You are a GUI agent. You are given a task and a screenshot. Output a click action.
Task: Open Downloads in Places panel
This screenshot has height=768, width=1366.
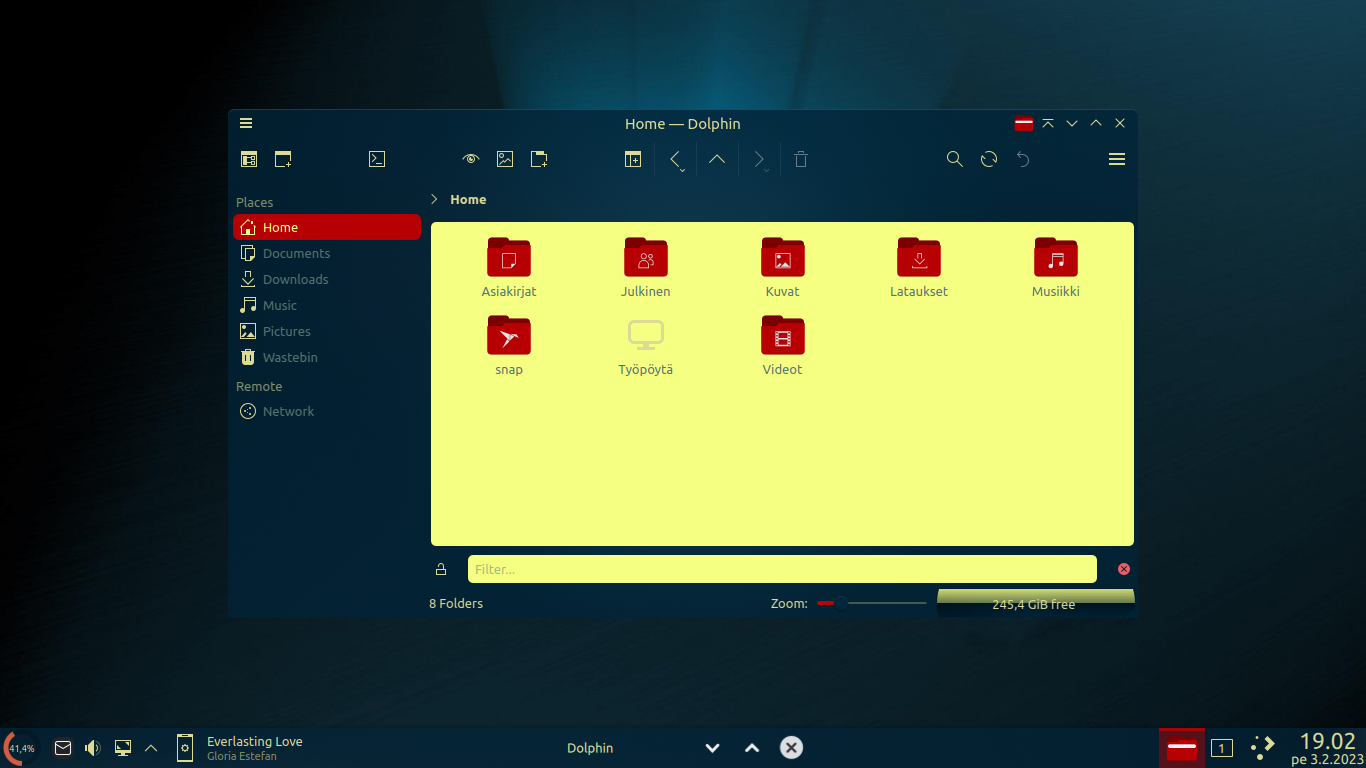click(x=327, y=279)
